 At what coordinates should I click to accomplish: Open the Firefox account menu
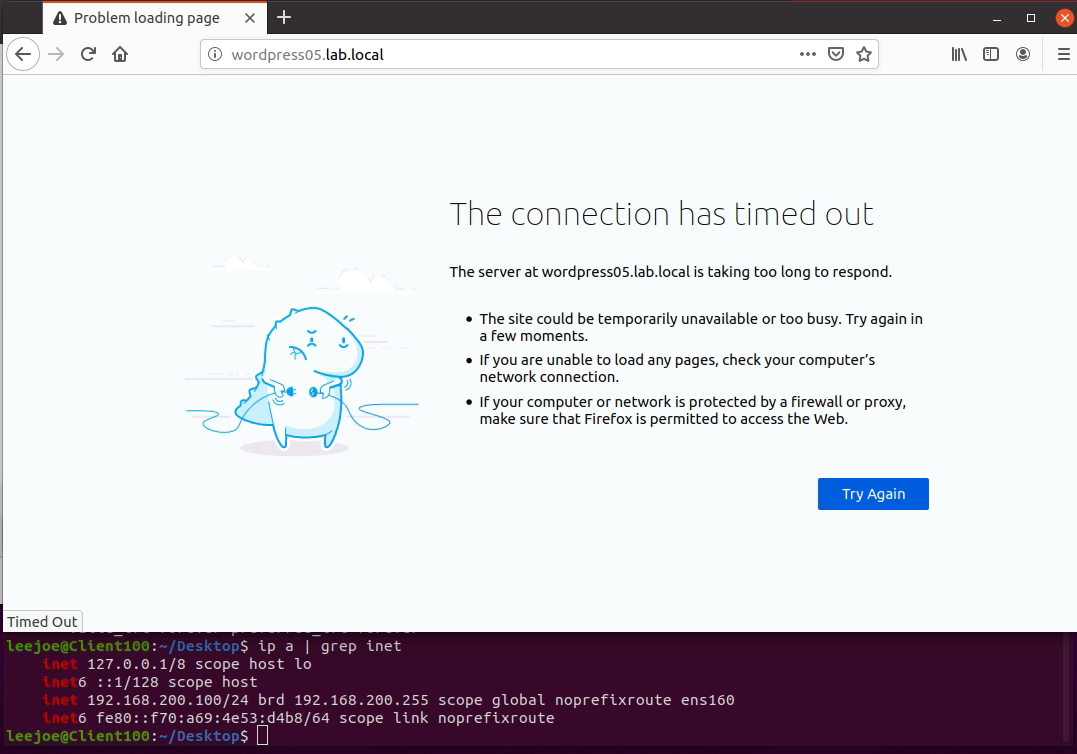(1023, 54)
